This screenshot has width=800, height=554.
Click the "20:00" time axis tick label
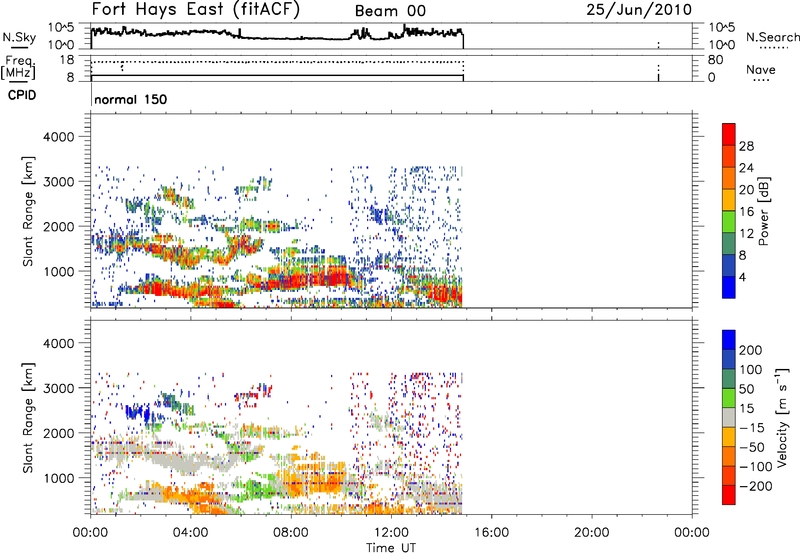point(591,533)
